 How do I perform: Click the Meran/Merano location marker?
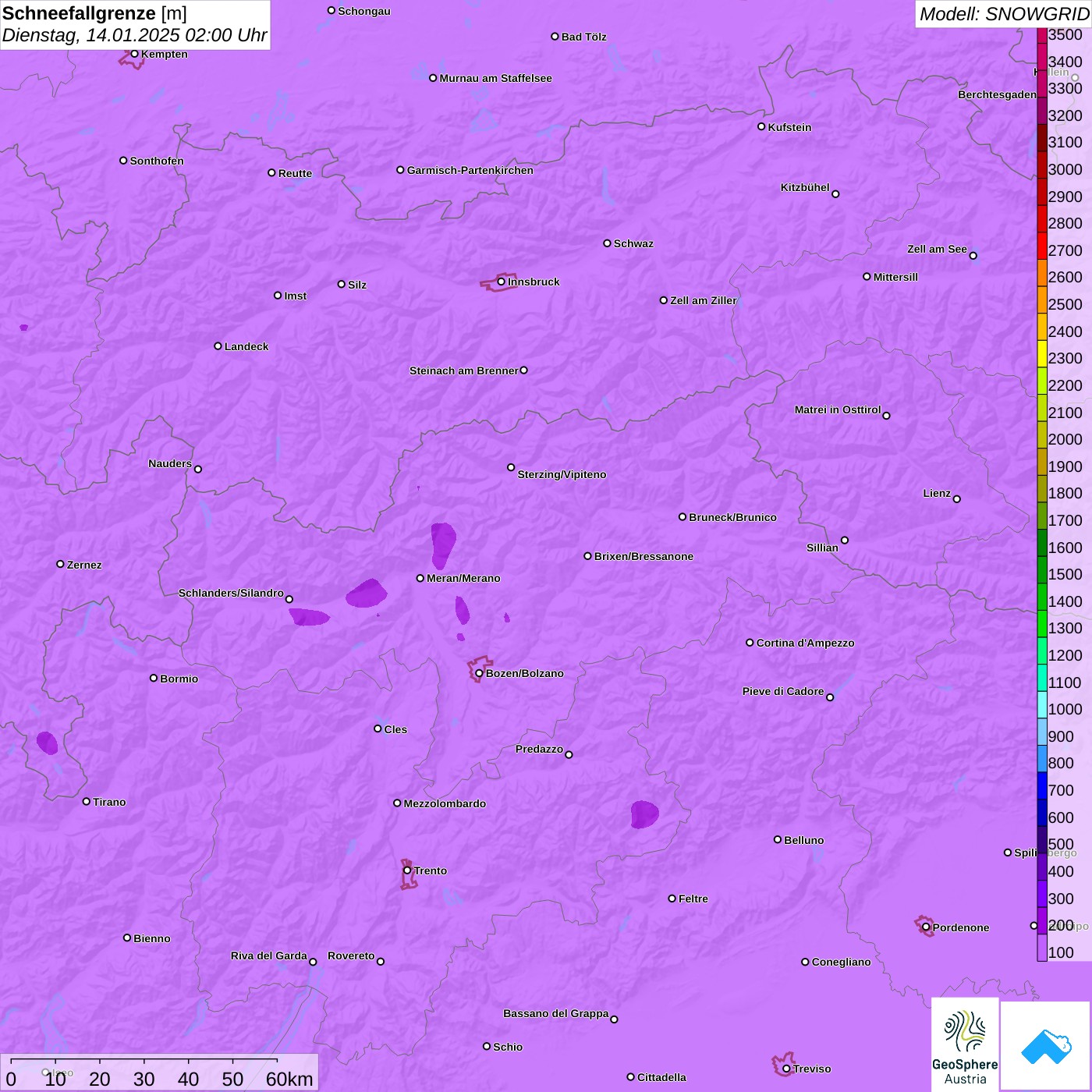coord(420,578)
